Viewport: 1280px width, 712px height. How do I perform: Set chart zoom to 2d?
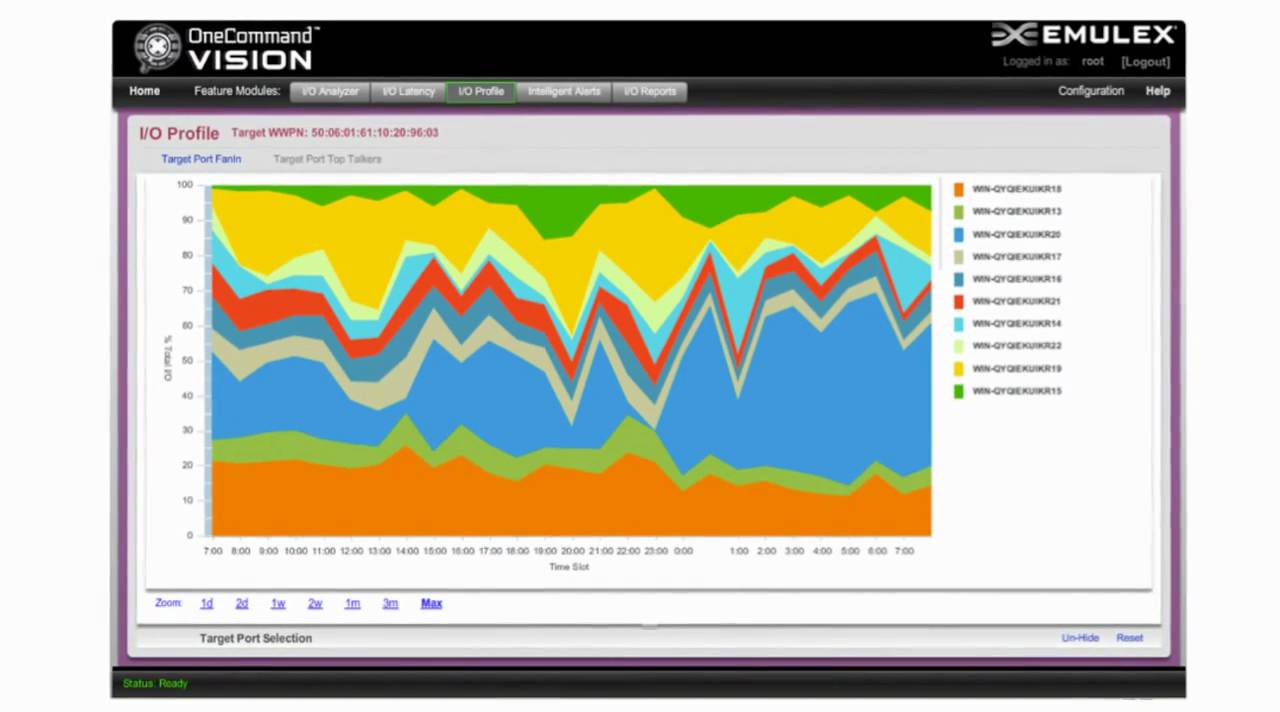(241, 604)
